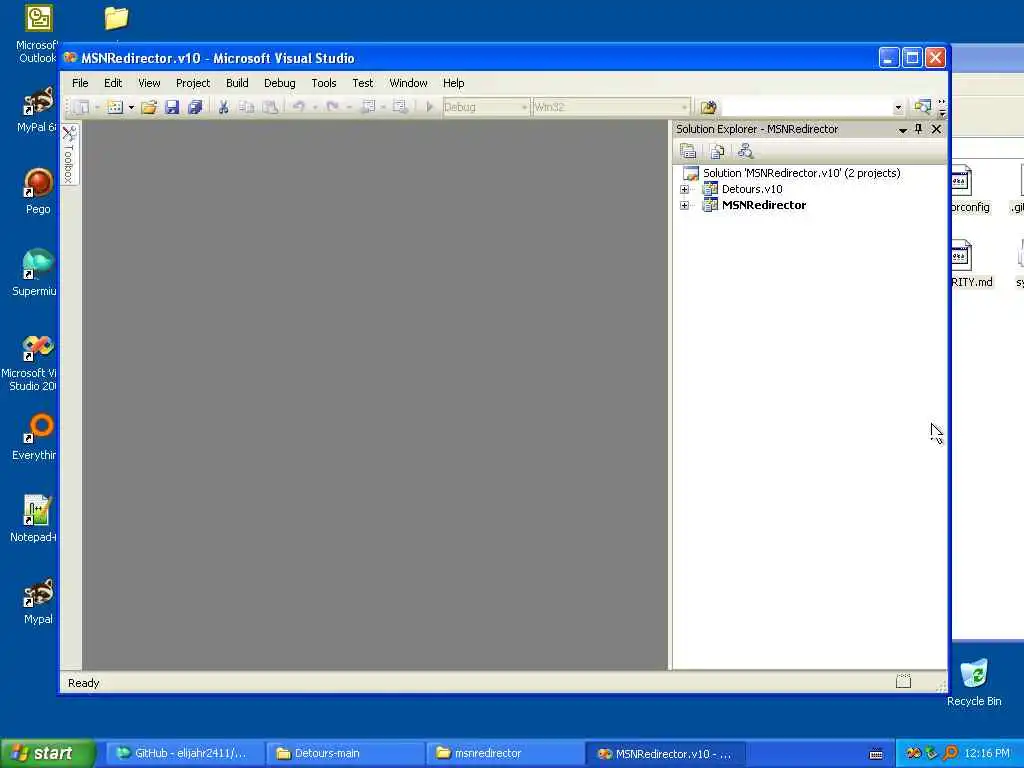Open the Help menu
1024x768 pixels.
click(x=453, y=83)
